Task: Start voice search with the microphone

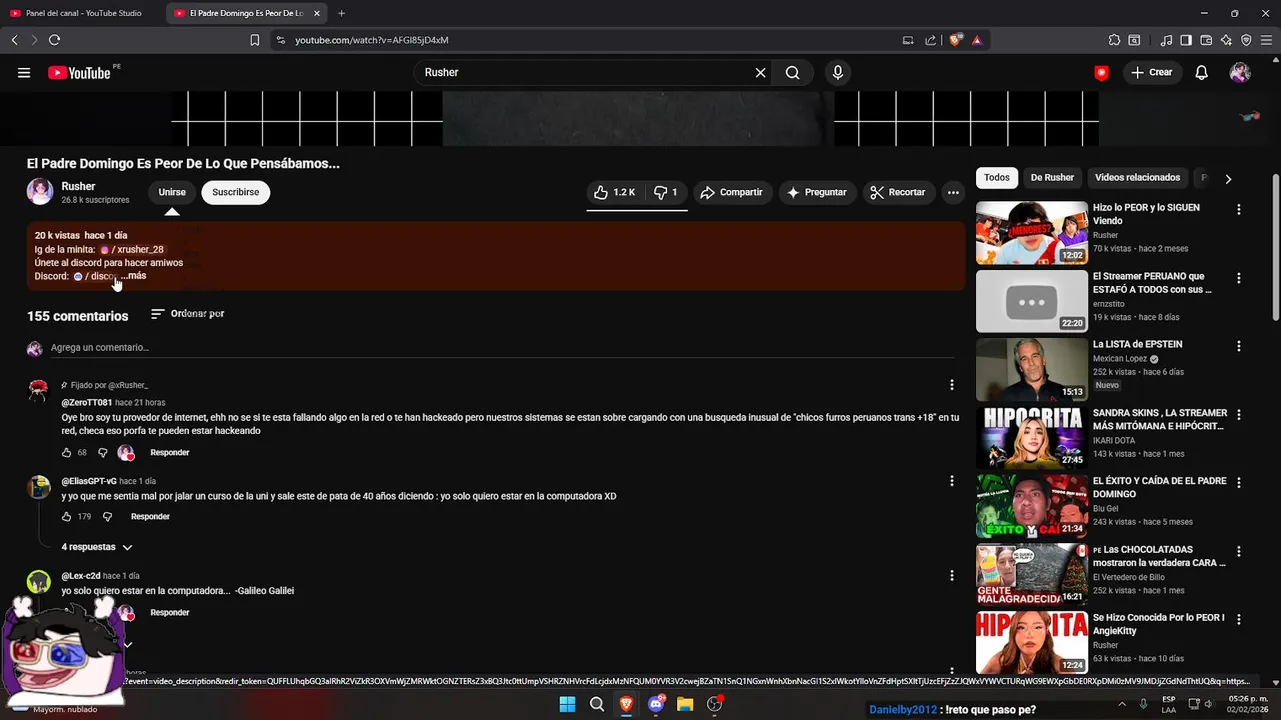Action: [x=838, y=72]
